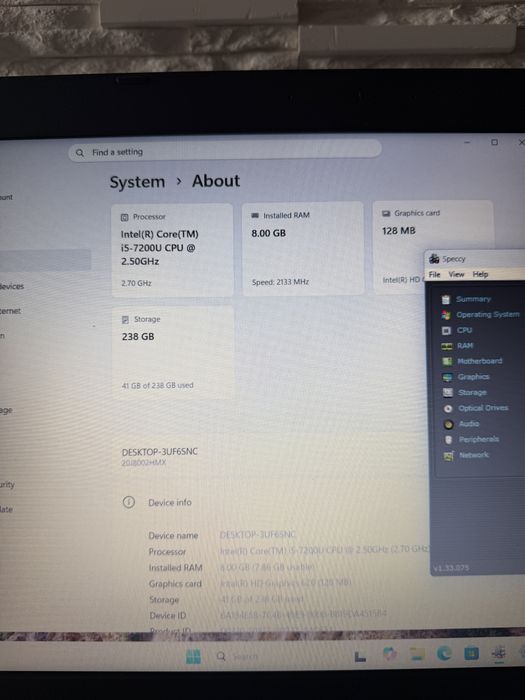
Task: Open Speccy's Help menu
Action: 480,274
